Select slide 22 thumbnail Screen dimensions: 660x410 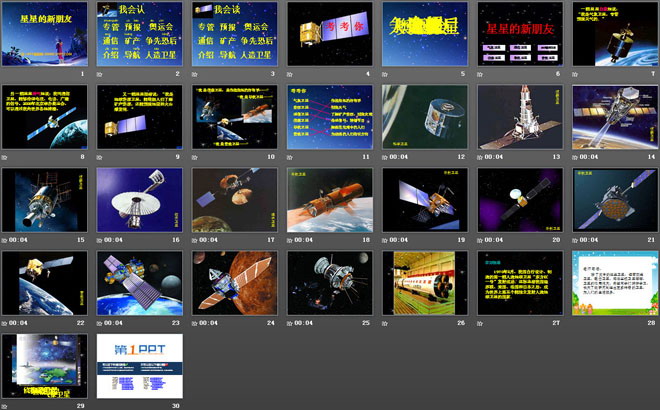pos(45,283)
